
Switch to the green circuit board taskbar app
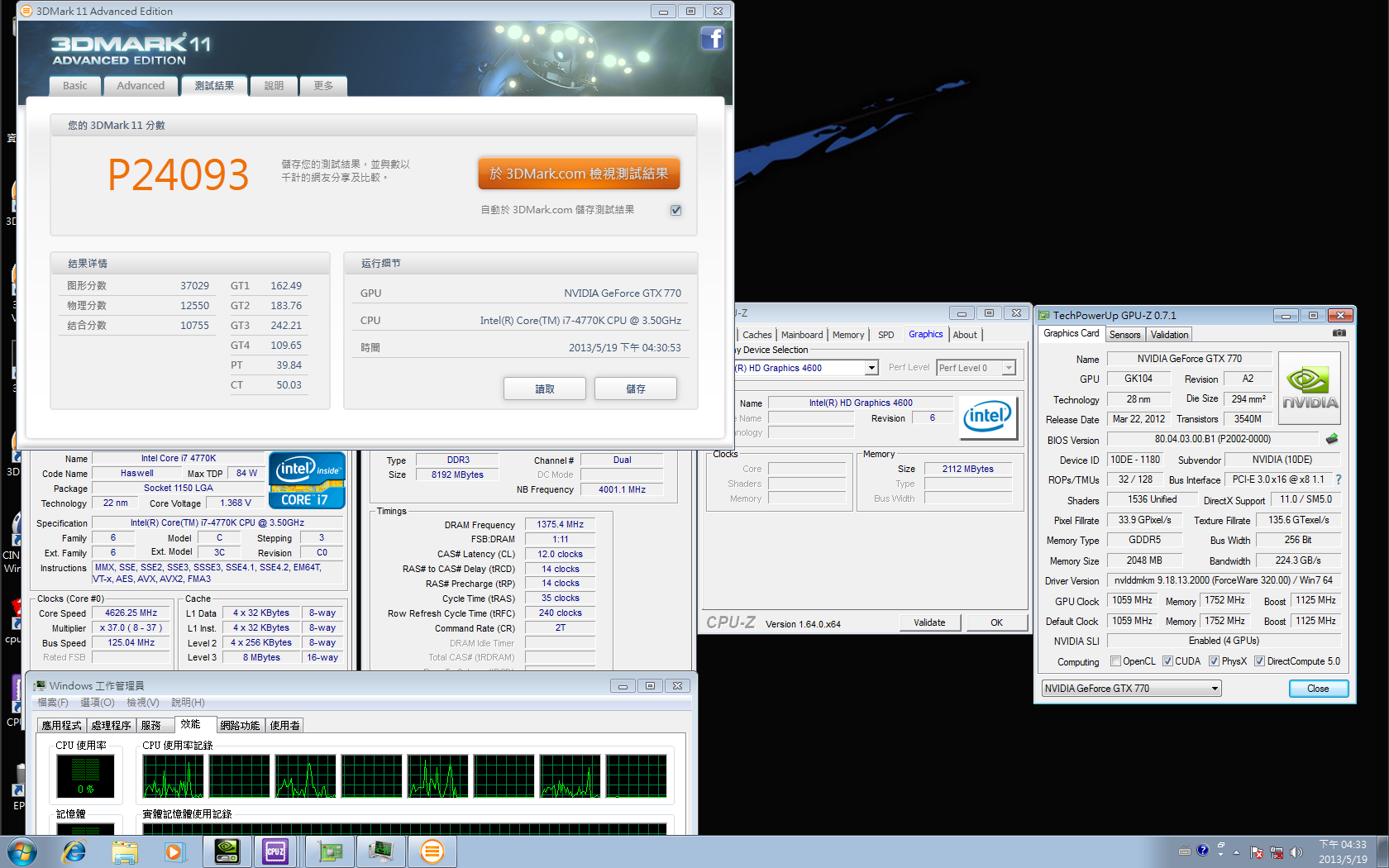click(329, 851)
